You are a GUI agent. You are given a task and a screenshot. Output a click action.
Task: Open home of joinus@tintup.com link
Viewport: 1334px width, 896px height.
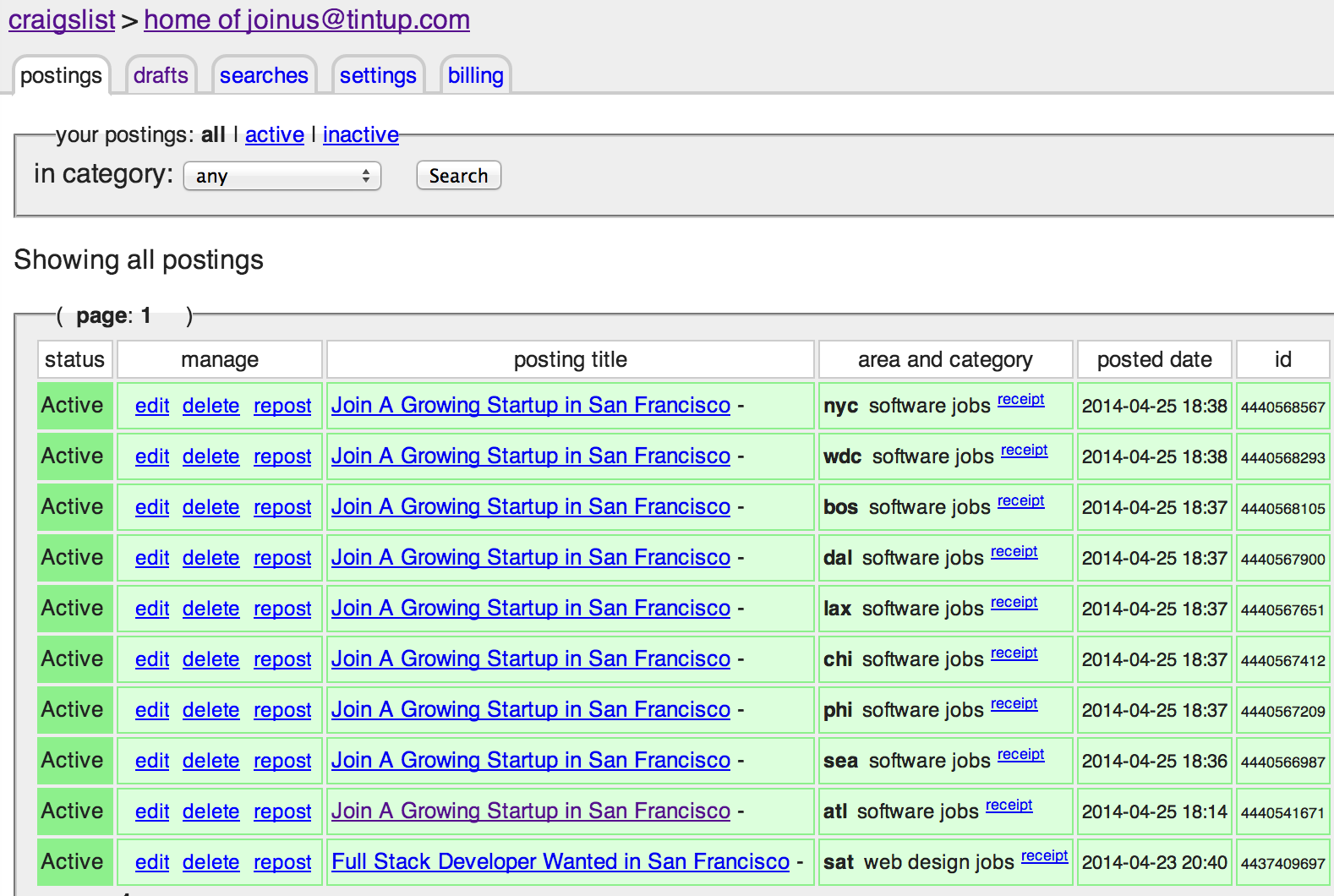pyautogui.click(x=307, y=19)
